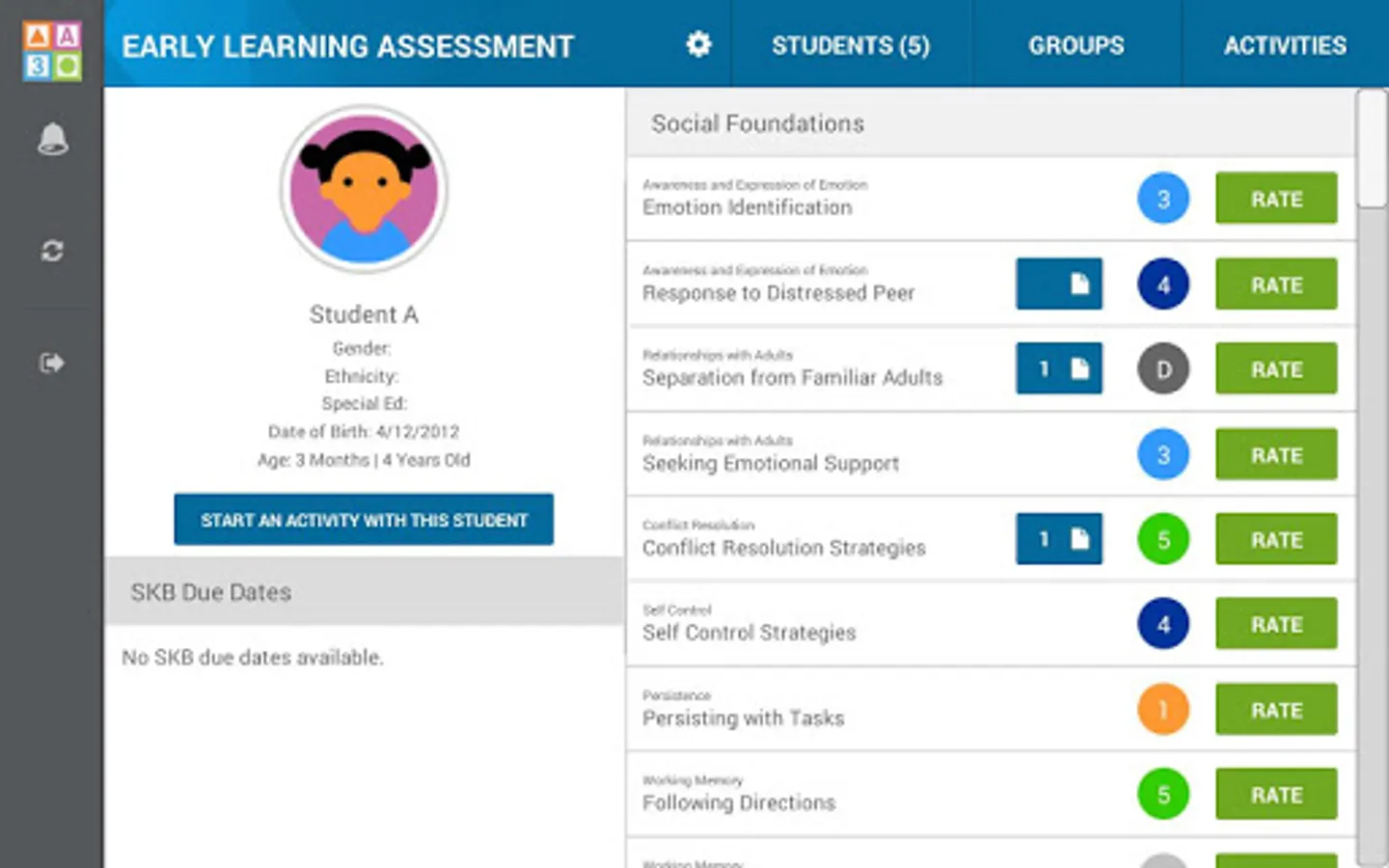Click the Emotion Identification score 3 badge

pyautogui.click(x=1163, y=199)
